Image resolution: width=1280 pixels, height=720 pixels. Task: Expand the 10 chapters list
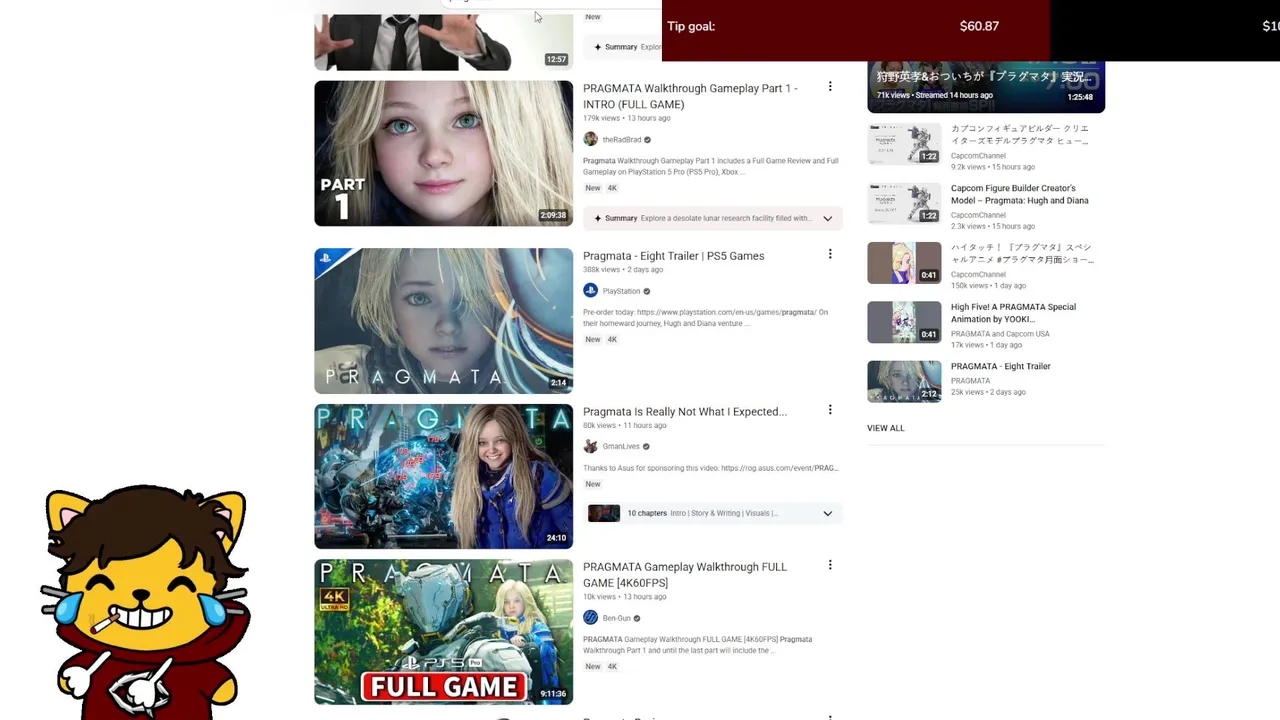tap(827, 513)
